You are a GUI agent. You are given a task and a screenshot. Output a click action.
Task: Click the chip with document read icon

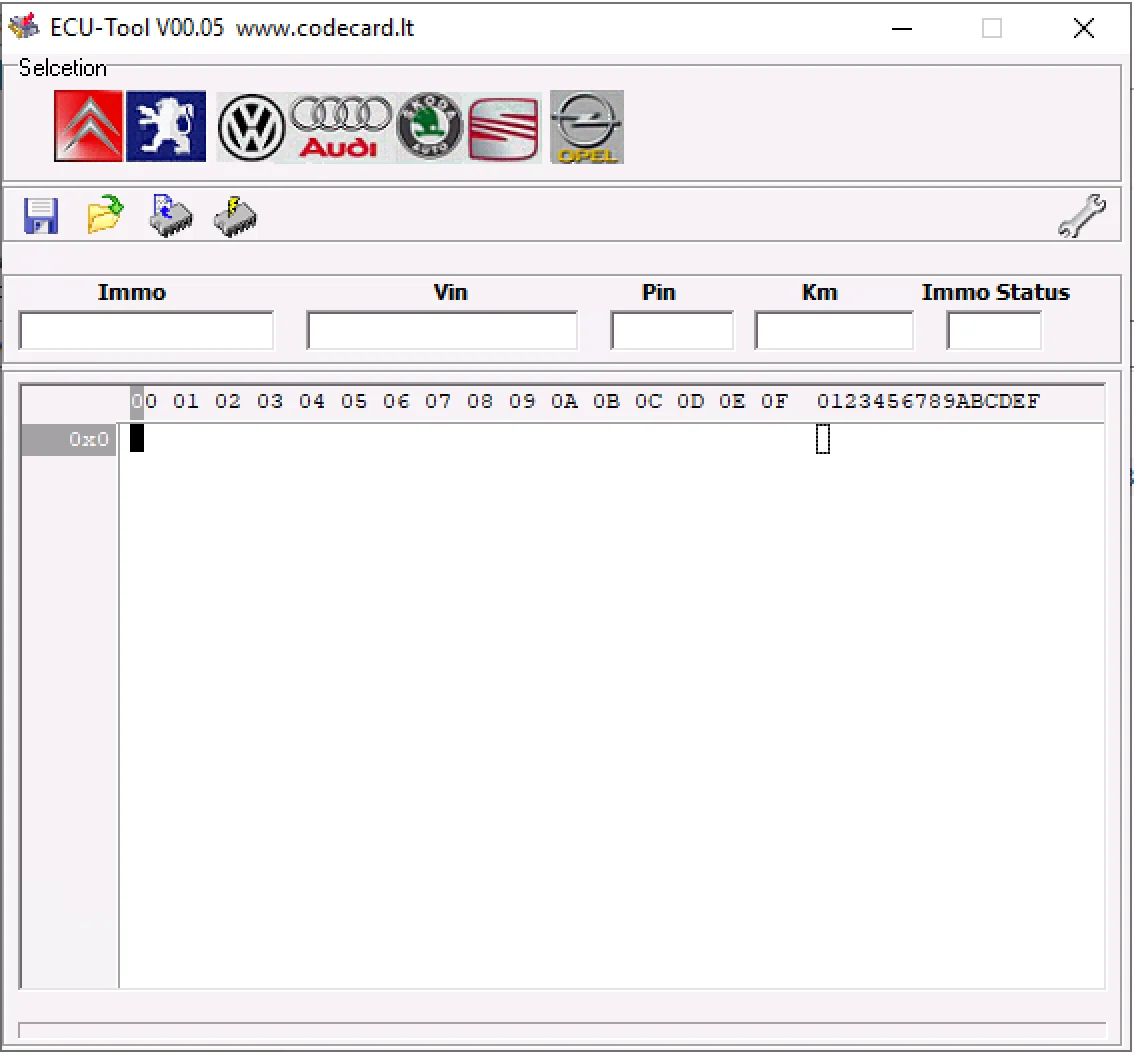click(170, 215)
